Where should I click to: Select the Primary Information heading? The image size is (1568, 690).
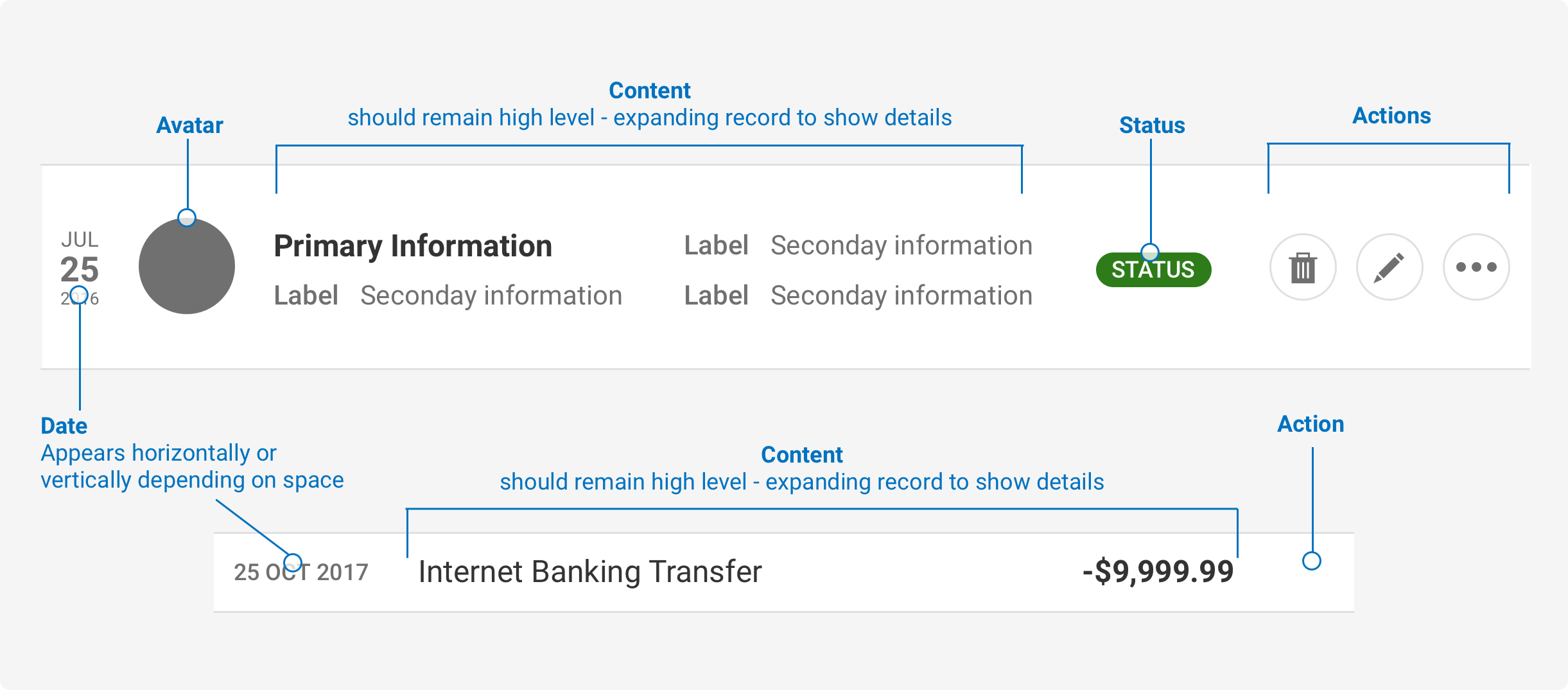pos(413,246)
